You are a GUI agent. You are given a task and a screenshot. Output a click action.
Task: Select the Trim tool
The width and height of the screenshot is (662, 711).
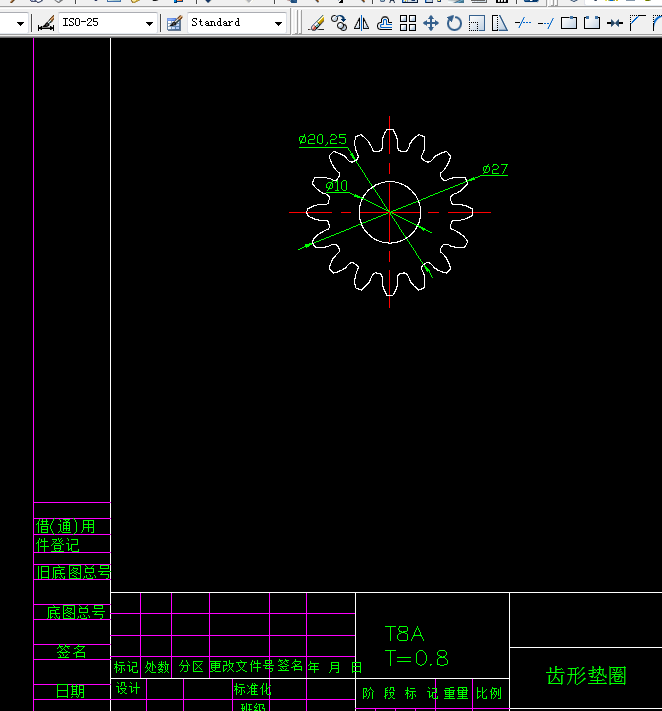click(x=523, y=23)
